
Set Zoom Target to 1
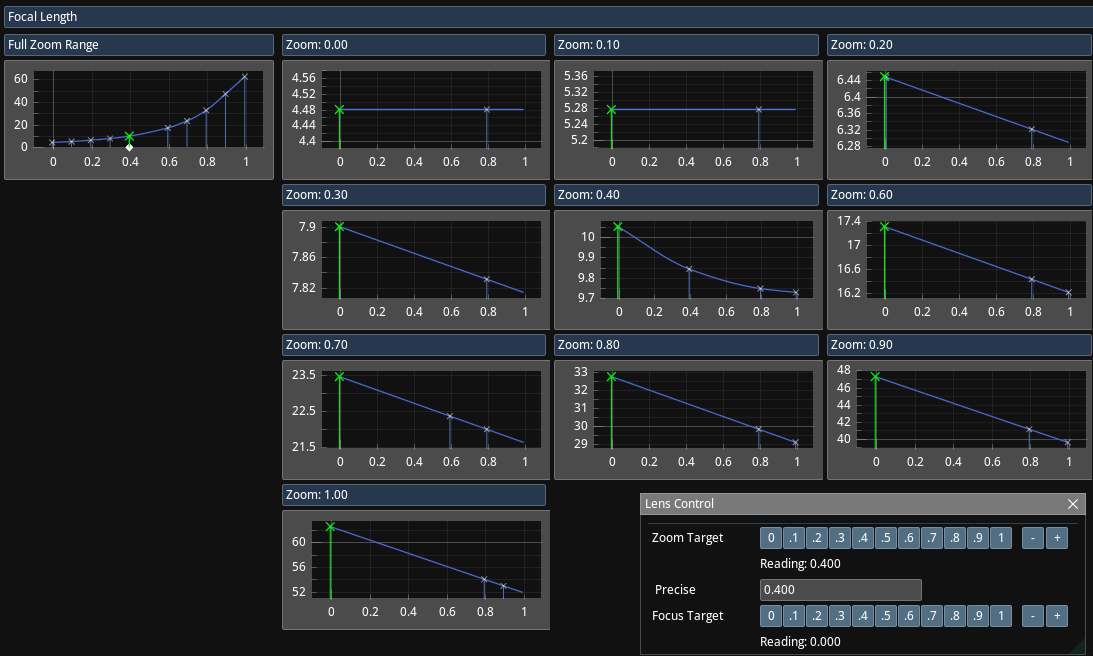pos(1000,539)
